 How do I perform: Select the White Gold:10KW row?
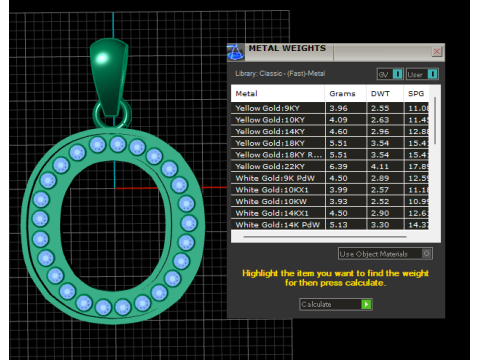pyautogui.click(x=330, y=201)
